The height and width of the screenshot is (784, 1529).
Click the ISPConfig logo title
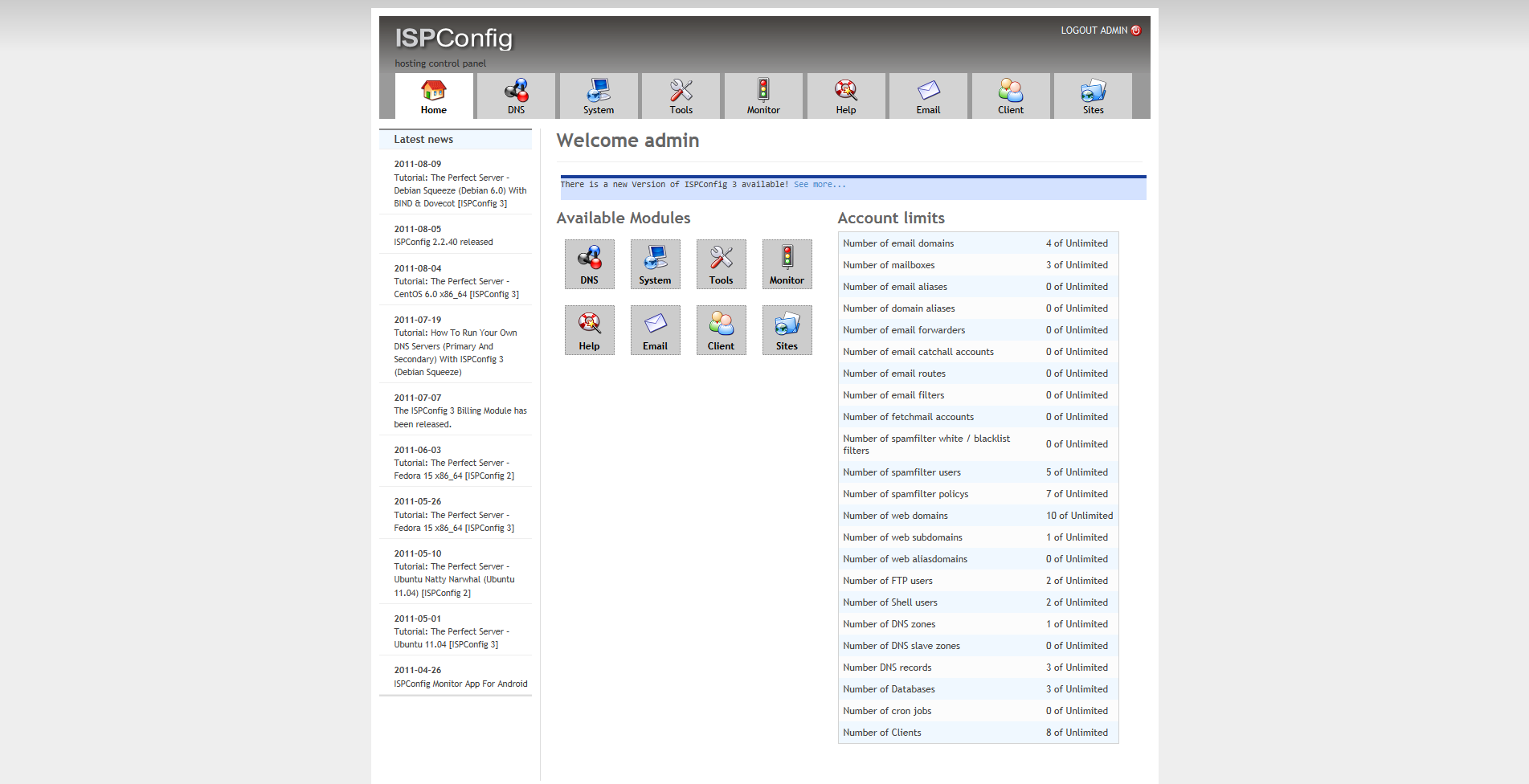[453, 38]
